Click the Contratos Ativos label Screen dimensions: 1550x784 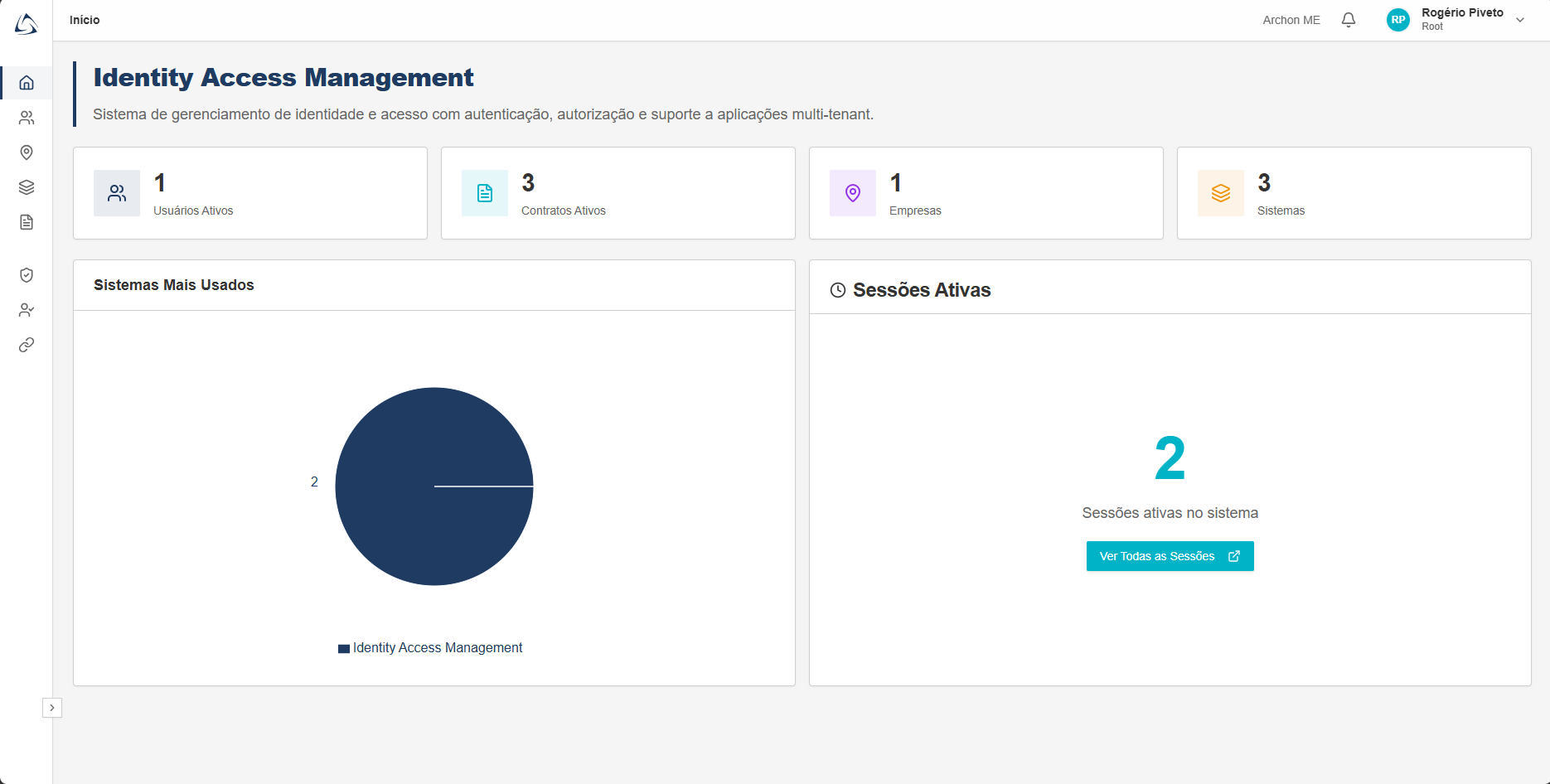coord(564,211)
